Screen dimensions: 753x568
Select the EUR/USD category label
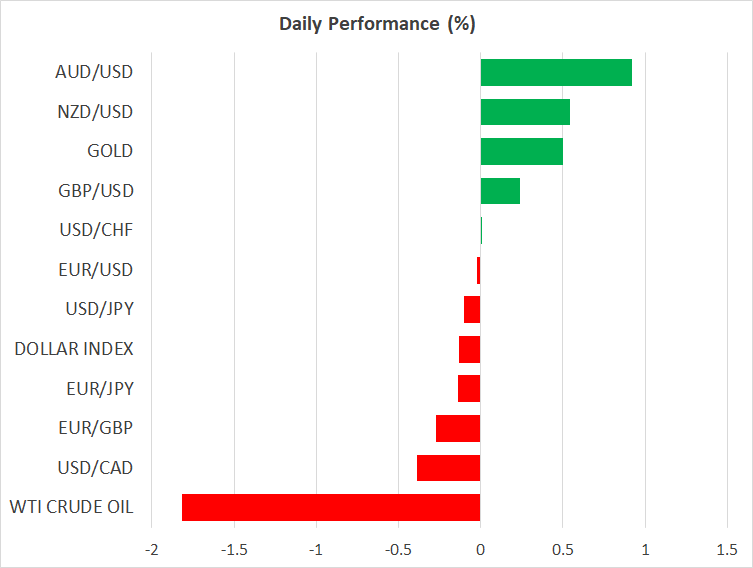click(96, 270)
